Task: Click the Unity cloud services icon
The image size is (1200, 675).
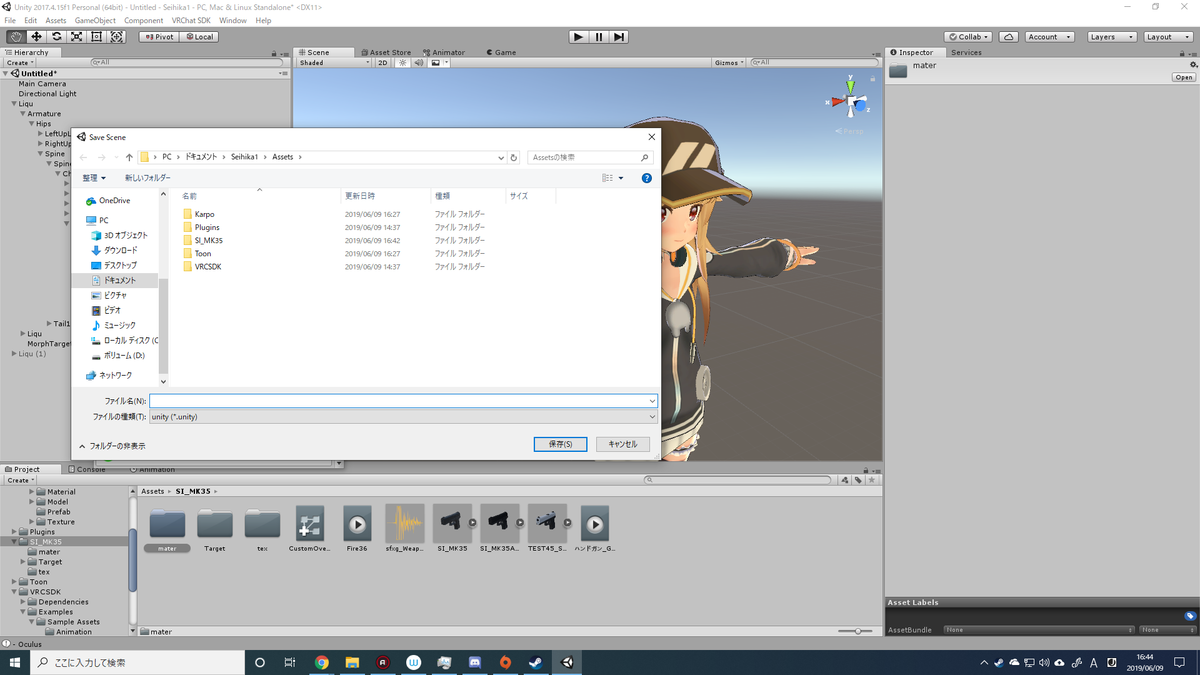Action: pos(1009,37)
